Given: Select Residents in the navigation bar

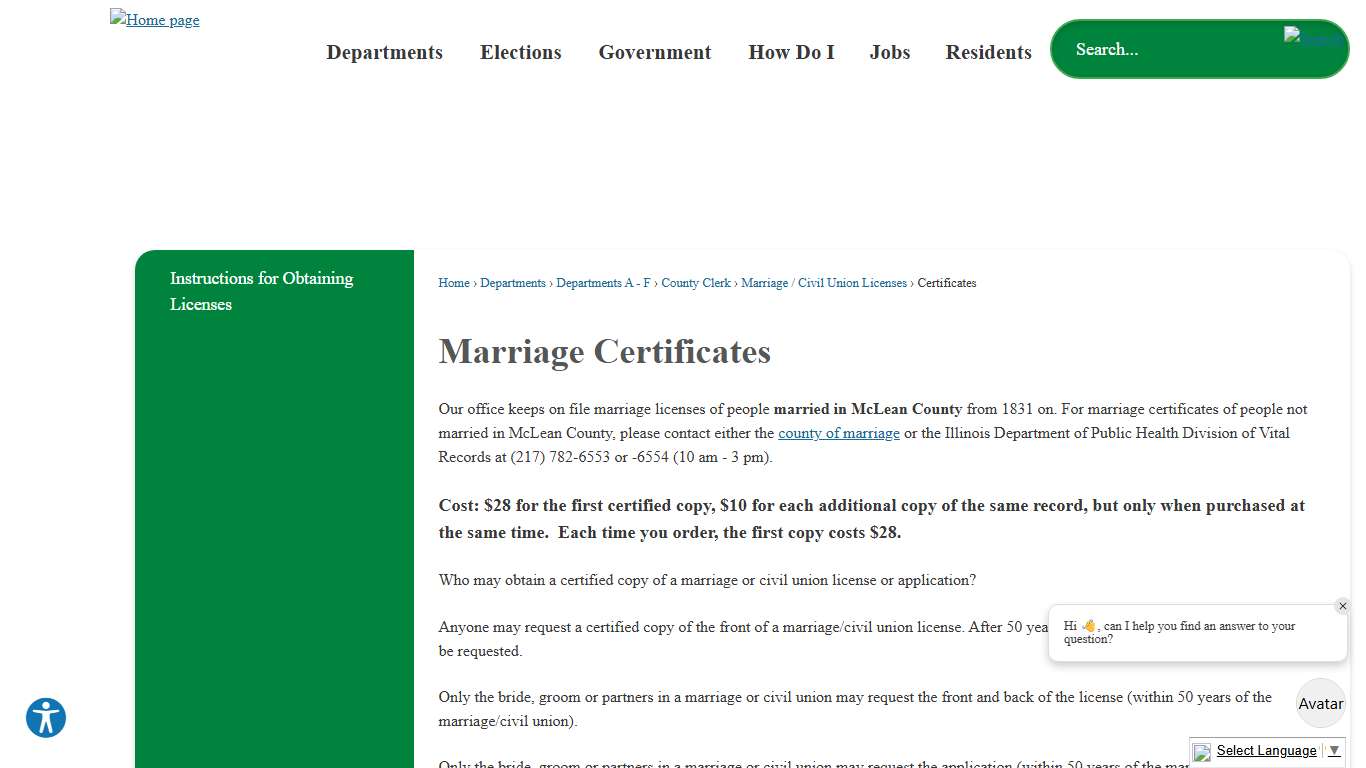Looking at the screenshot, I should [988, 52].
